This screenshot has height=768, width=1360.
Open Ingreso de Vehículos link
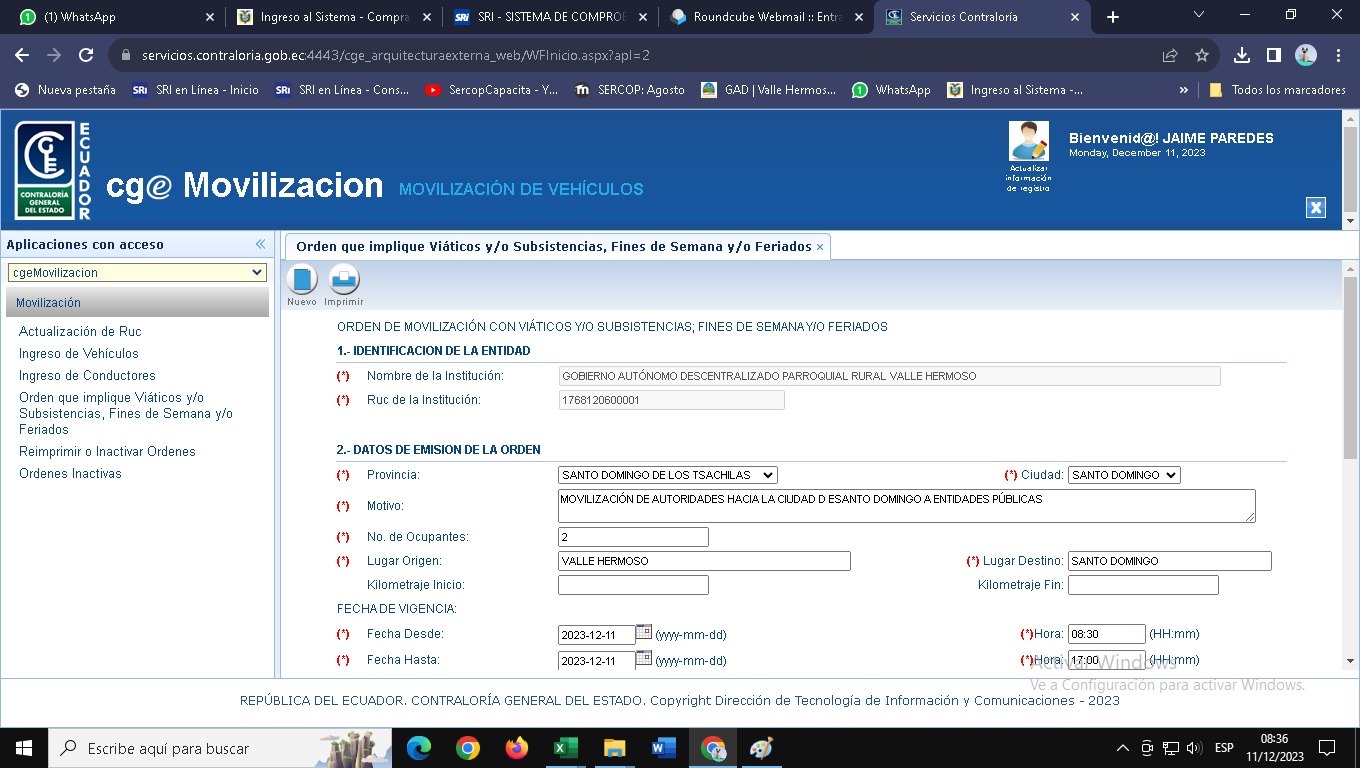79,353
